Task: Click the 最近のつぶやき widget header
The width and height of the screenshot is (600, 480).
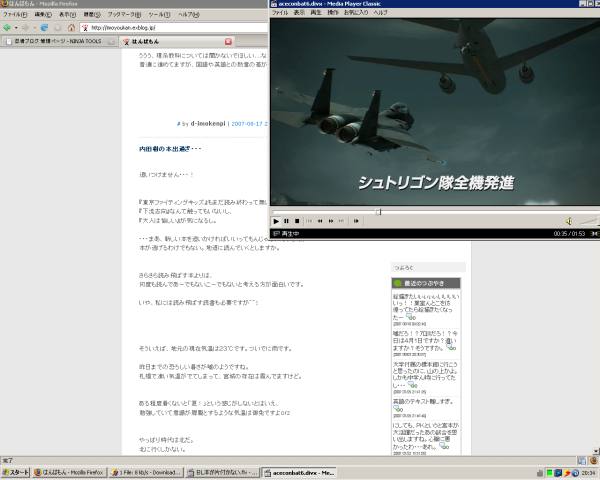Action: [426, 283]
